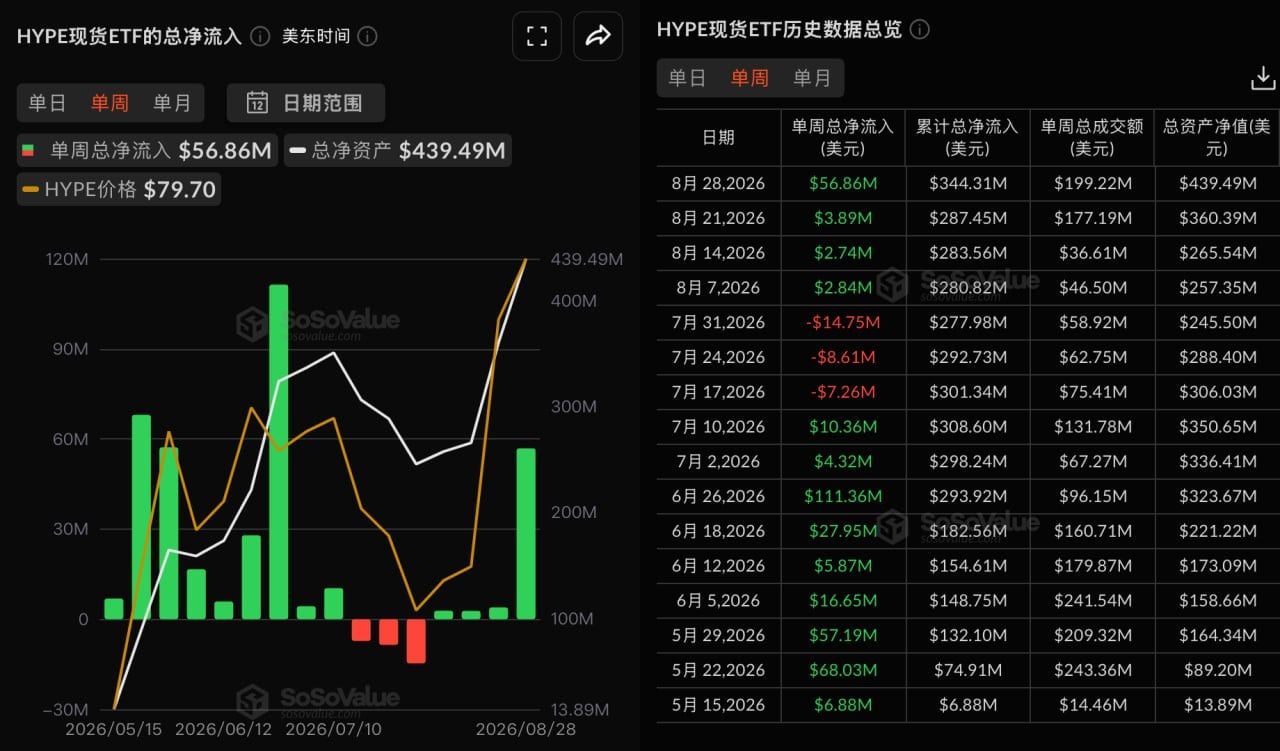
Task: Select the 5月 15,2026 date cell
Action: coord(718,705)
